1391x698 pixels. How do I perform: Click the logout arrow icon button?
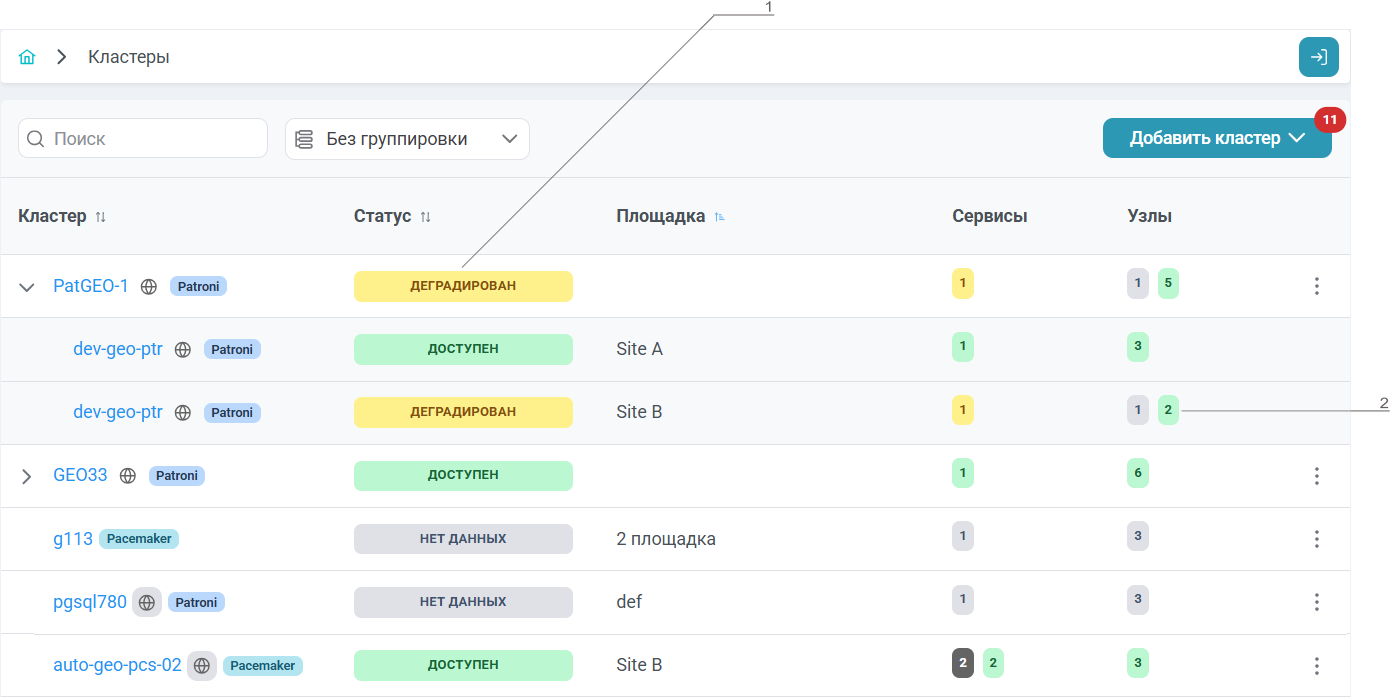1318,57
